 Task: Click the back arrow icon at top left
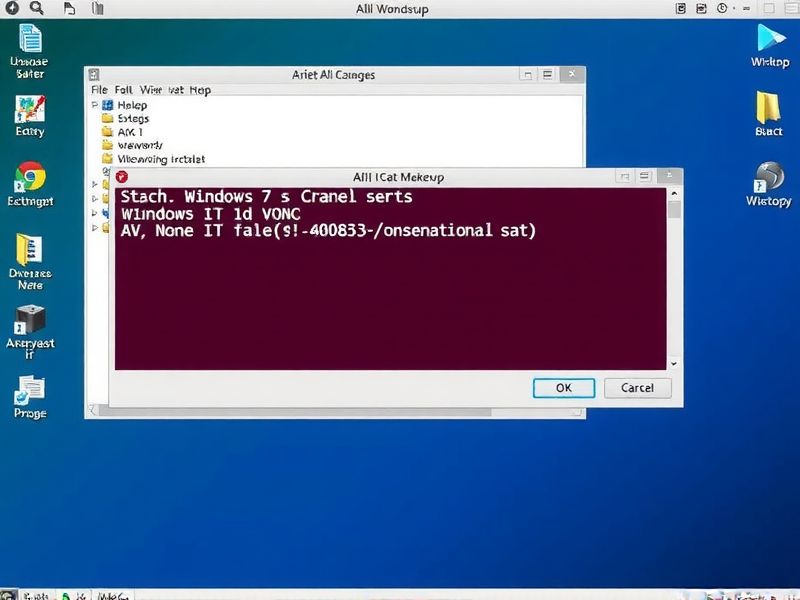click(10, 8)
